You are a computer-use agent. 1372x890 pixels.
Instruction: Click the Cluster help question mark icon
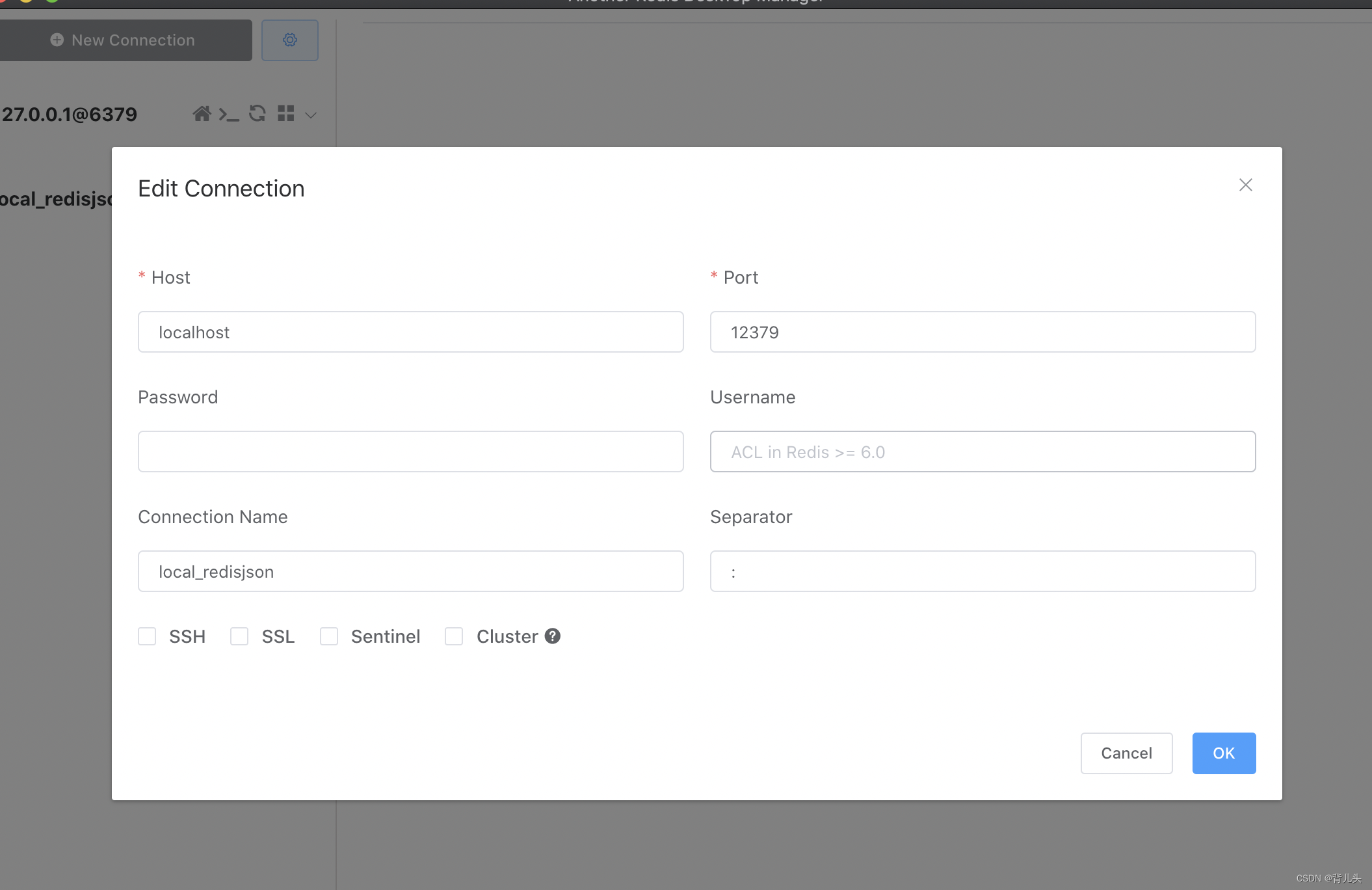[553, 636]
